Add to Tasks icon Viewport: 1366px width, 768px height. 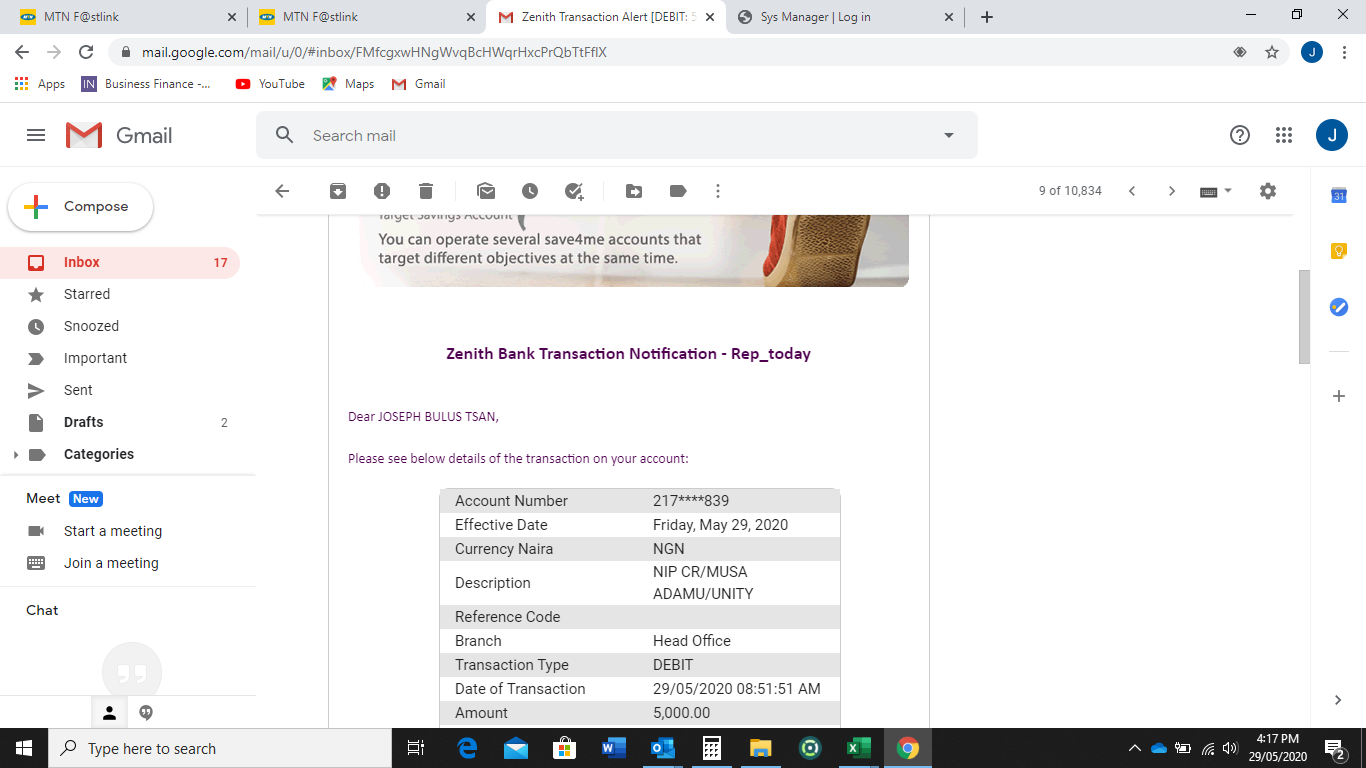[x=574, y=191]
